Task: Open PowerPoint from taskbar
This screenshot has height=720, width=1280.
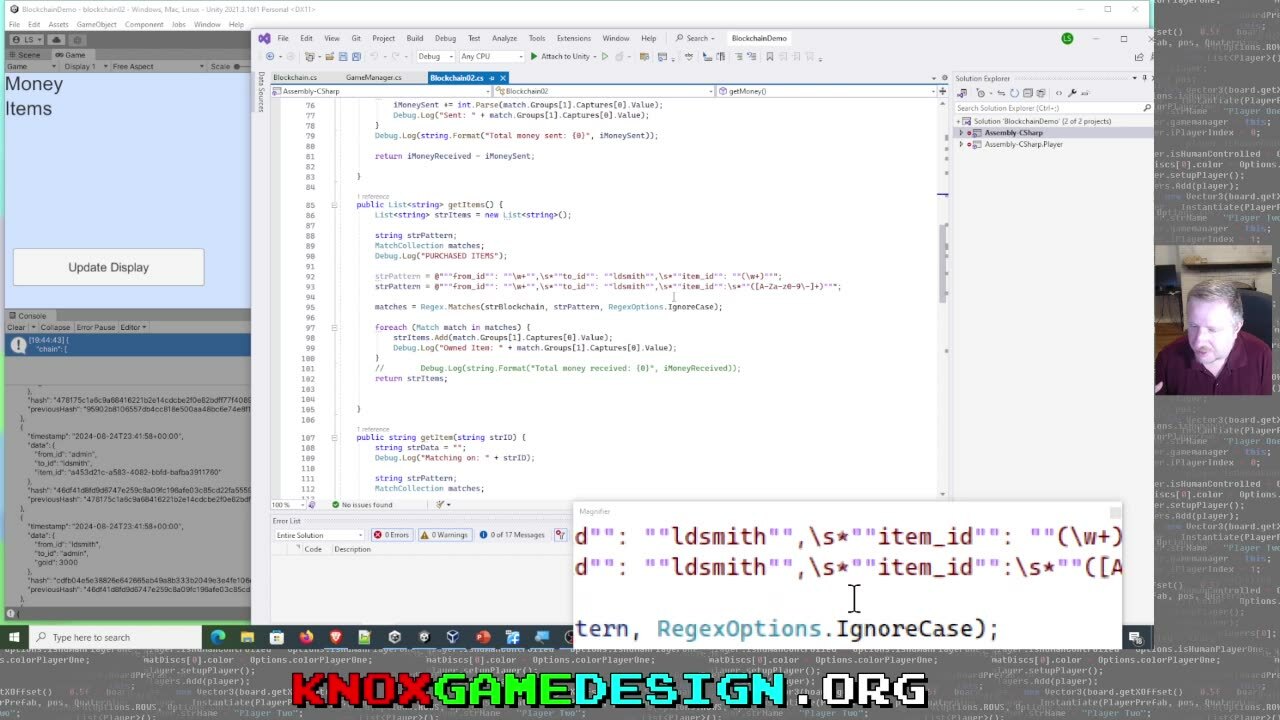Action: point(483,637)
